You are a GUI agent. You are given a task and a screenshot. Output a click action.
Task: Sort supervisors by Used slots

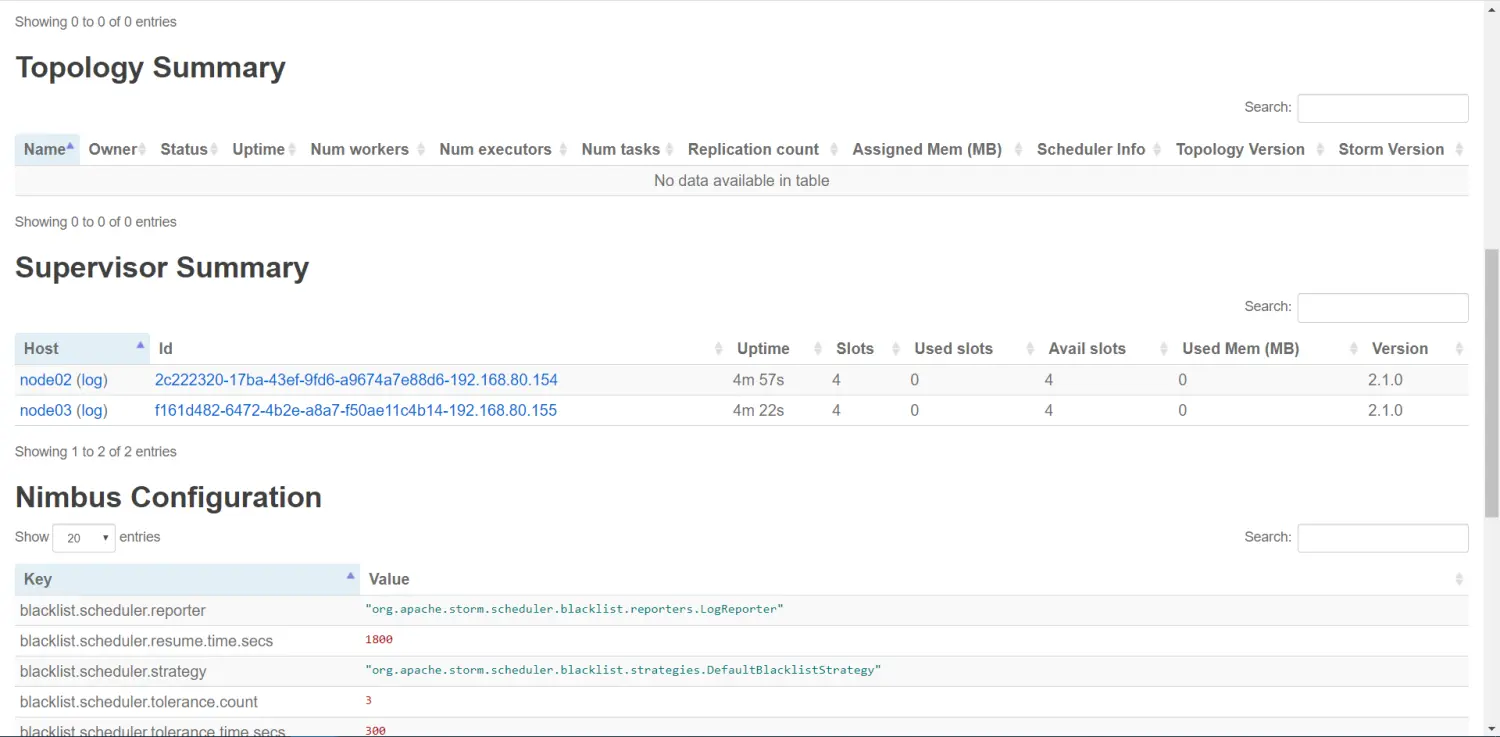point(973,349)
